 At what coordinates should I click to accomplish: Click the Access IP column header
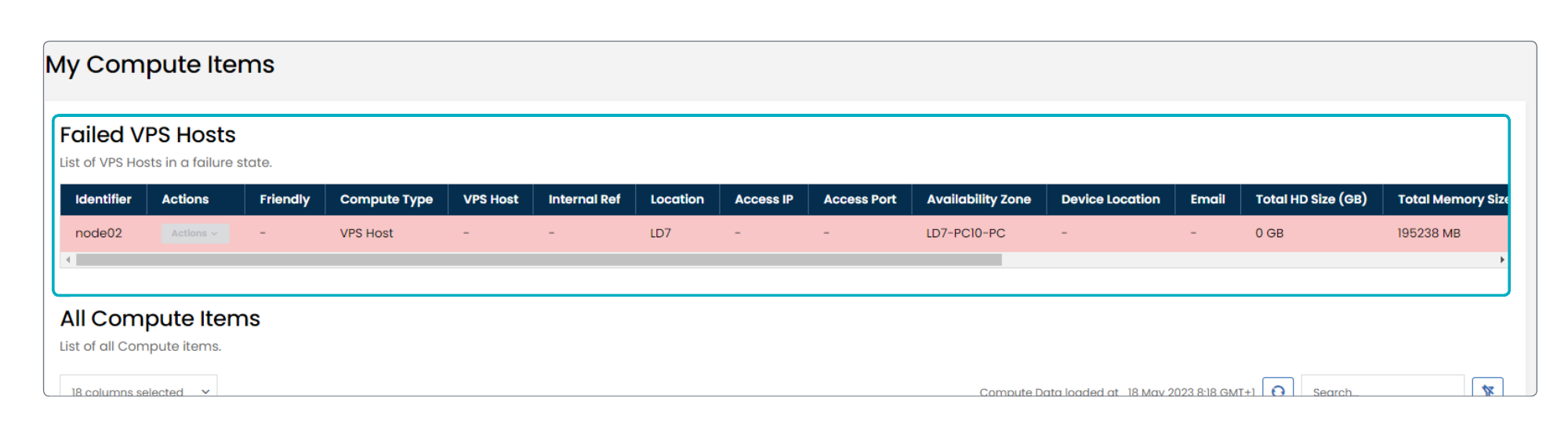764,199
